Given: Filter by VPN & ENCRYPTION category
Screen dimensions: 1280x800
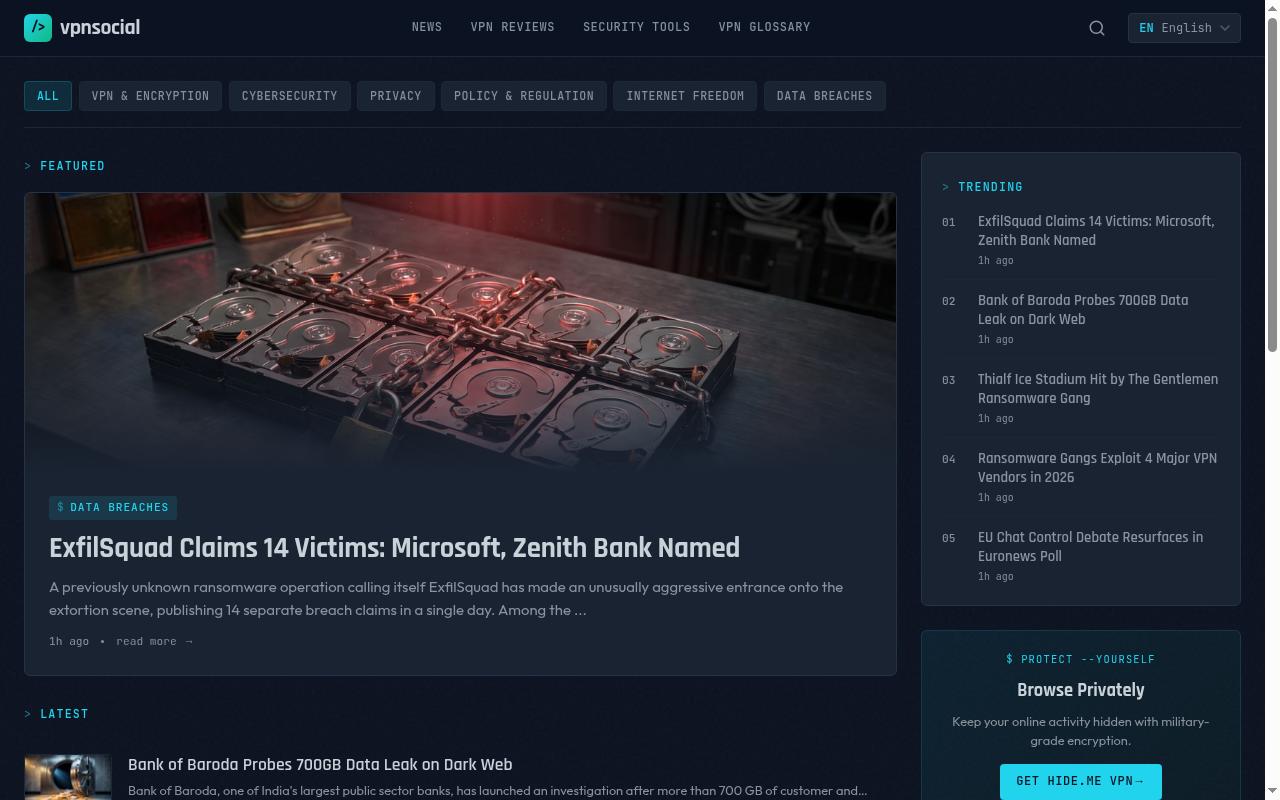Looking at the screenshot, I should [x=150, y=96].
